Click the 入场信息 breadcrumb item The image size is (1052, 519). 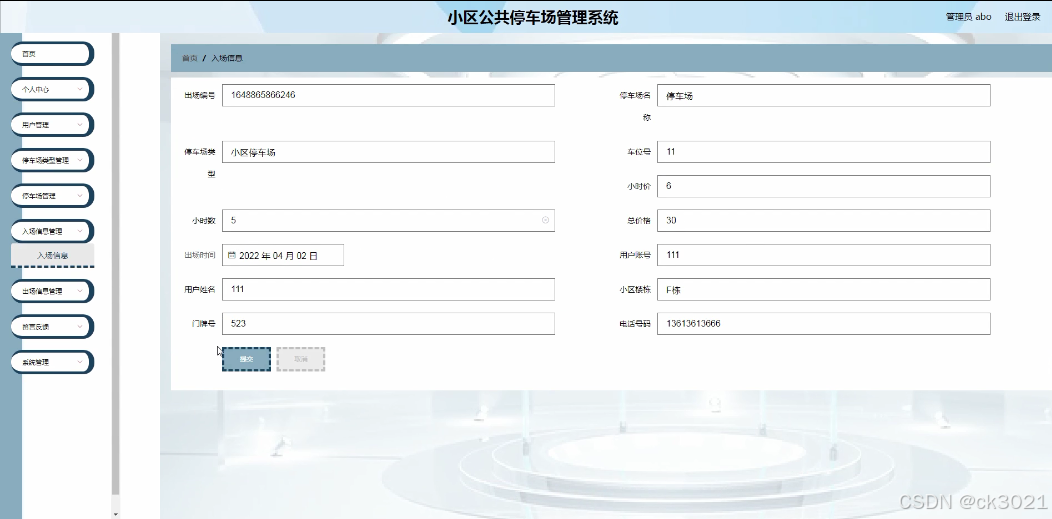[x=227, y=58]
